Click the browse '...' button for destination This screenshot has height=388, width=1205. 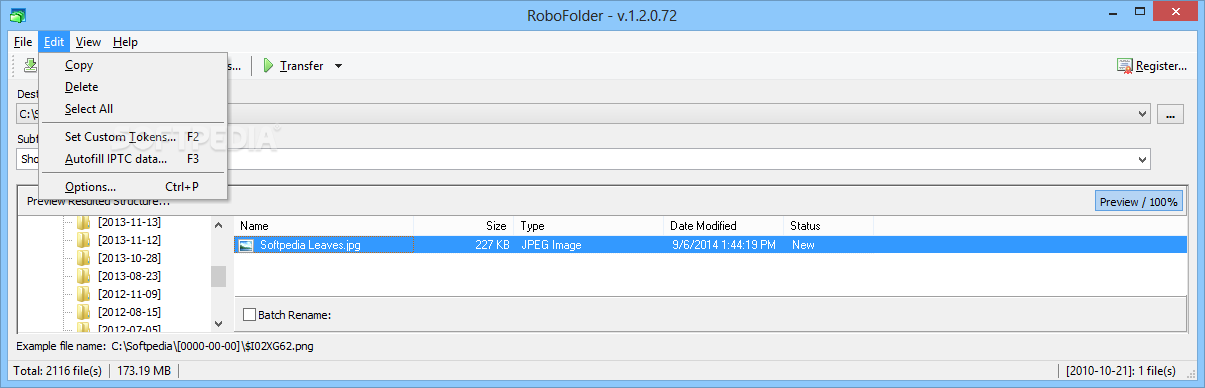tap(1171, 114)
